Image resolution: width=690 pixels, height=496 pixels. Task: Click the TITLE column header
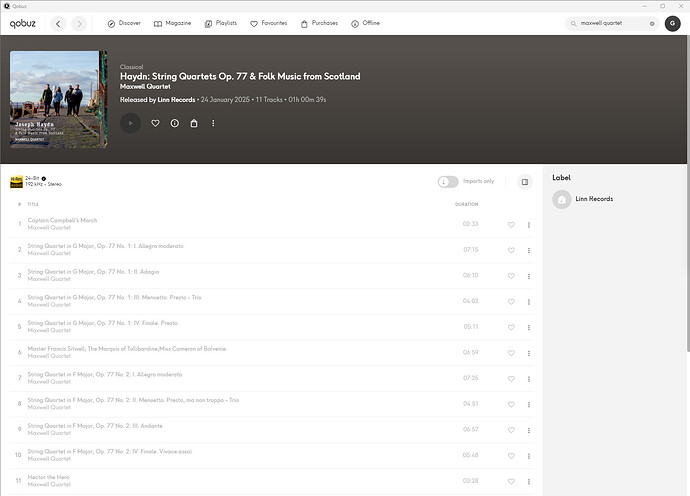pos(33,204)
